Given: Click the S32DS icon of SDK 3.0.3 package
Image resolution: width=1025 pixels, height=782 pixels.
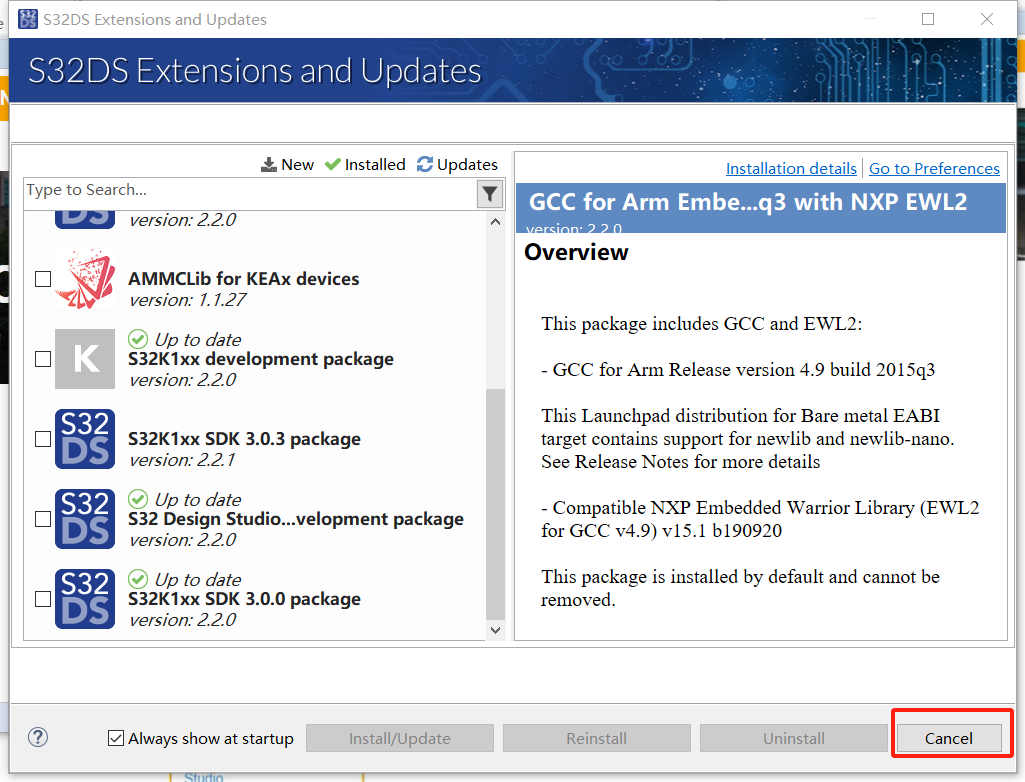Looking at the screenshot, I should [x=85, y=439].
